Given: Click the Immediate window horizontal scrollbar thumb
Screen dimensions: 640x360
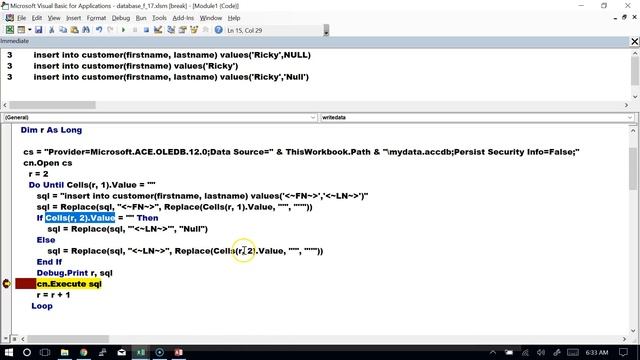Looking at the screenshot, I should pos(53,105).
